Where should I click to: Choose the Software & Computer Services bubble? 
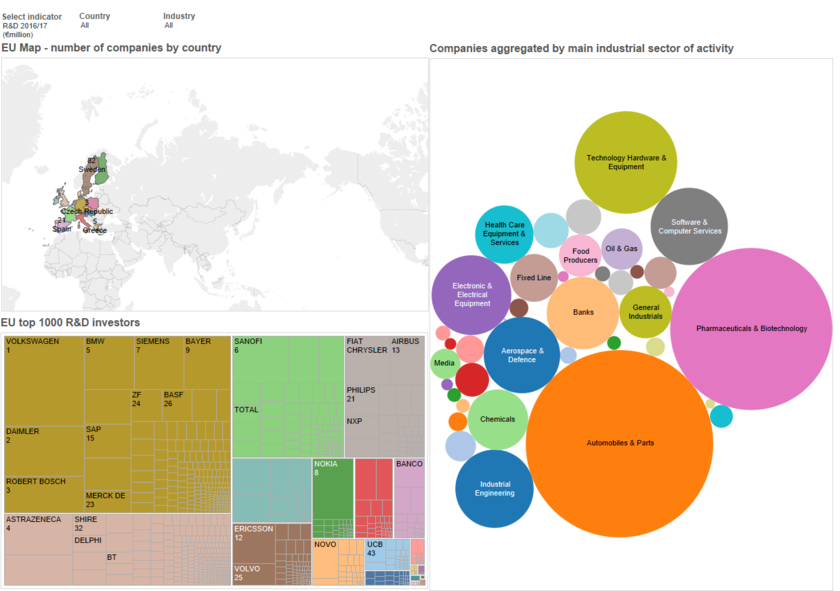point(689,226)
